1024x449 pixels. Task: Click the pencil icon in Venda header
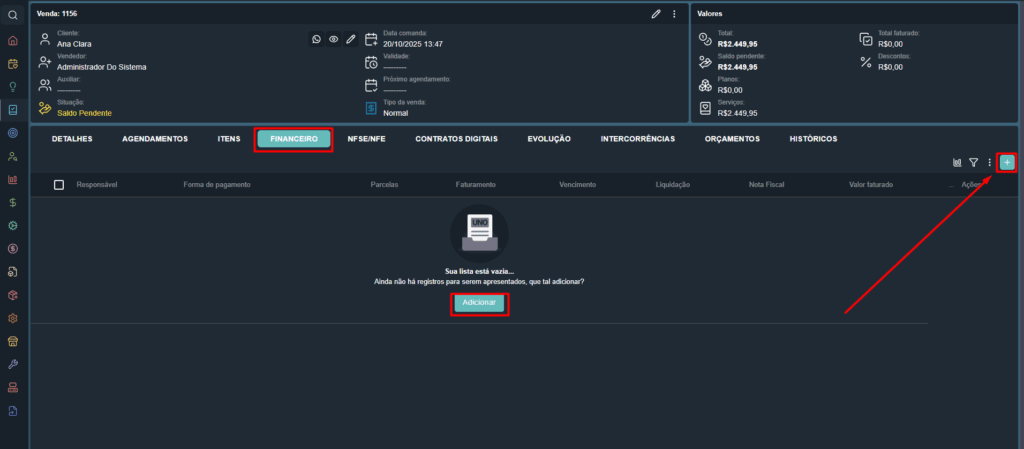pos(656,14)
